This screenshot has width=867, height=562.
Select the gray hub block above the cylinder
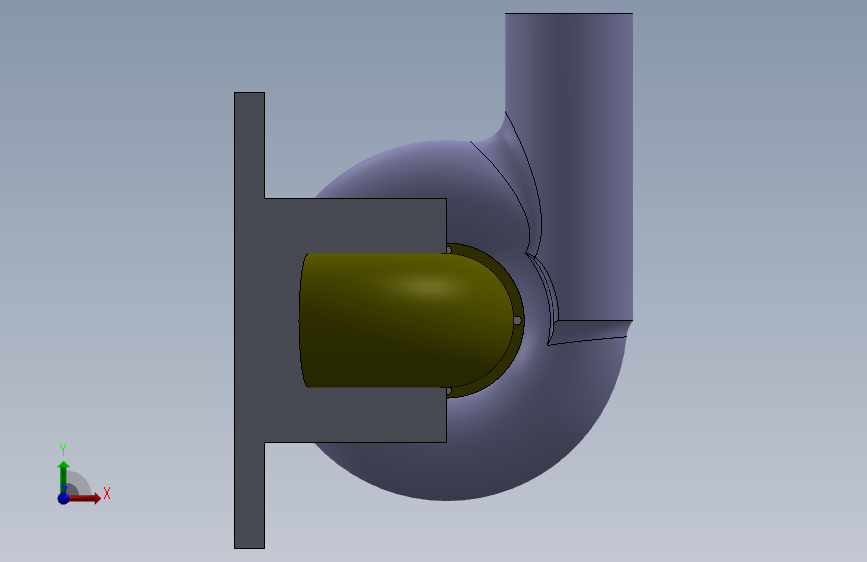[355, 225]
